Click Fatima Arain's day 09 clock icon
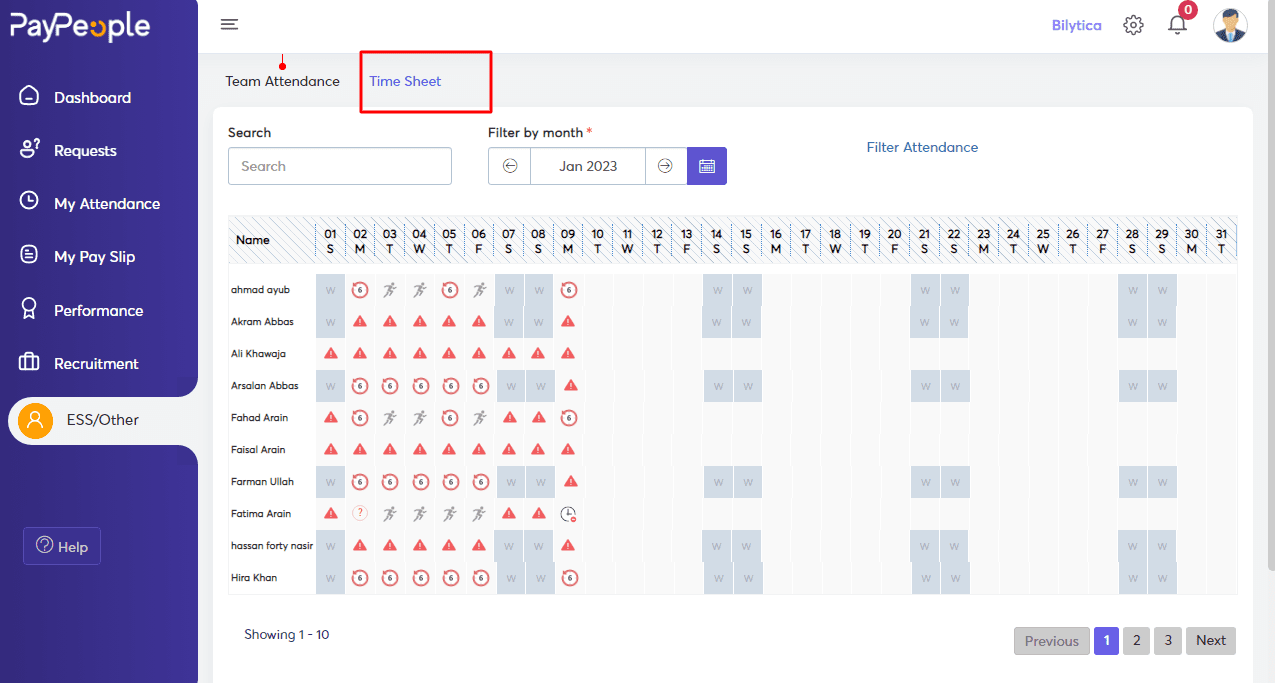The width and height of the screenshot is (1275, 683). pos(569,514)
